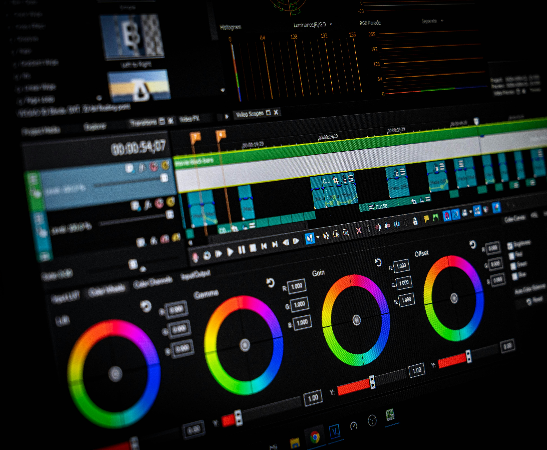Image resolution: width=547 pixels, height=450 pixels.
Task: Switch to Project Media tab
Action: (41, 131)
